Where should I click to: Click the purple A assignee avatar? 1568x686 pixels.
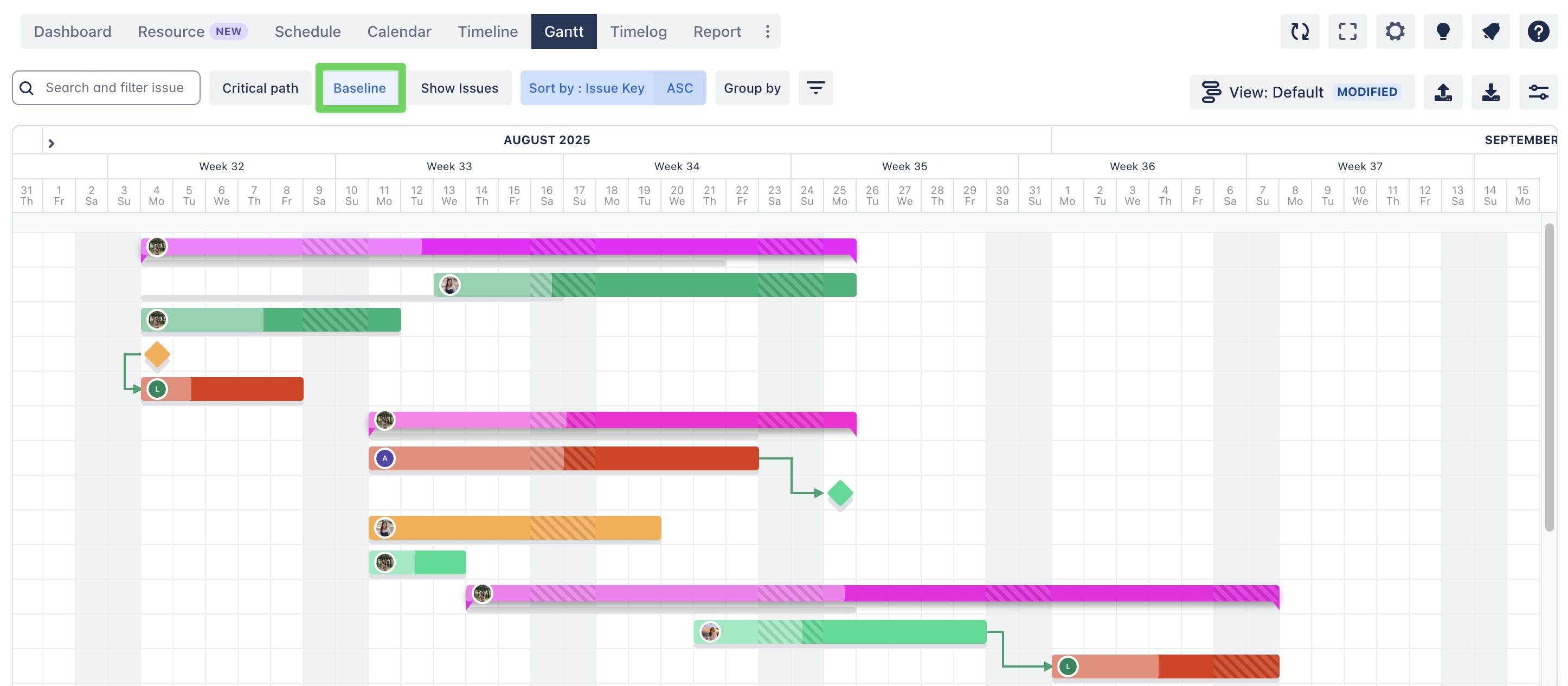point(385,458)
